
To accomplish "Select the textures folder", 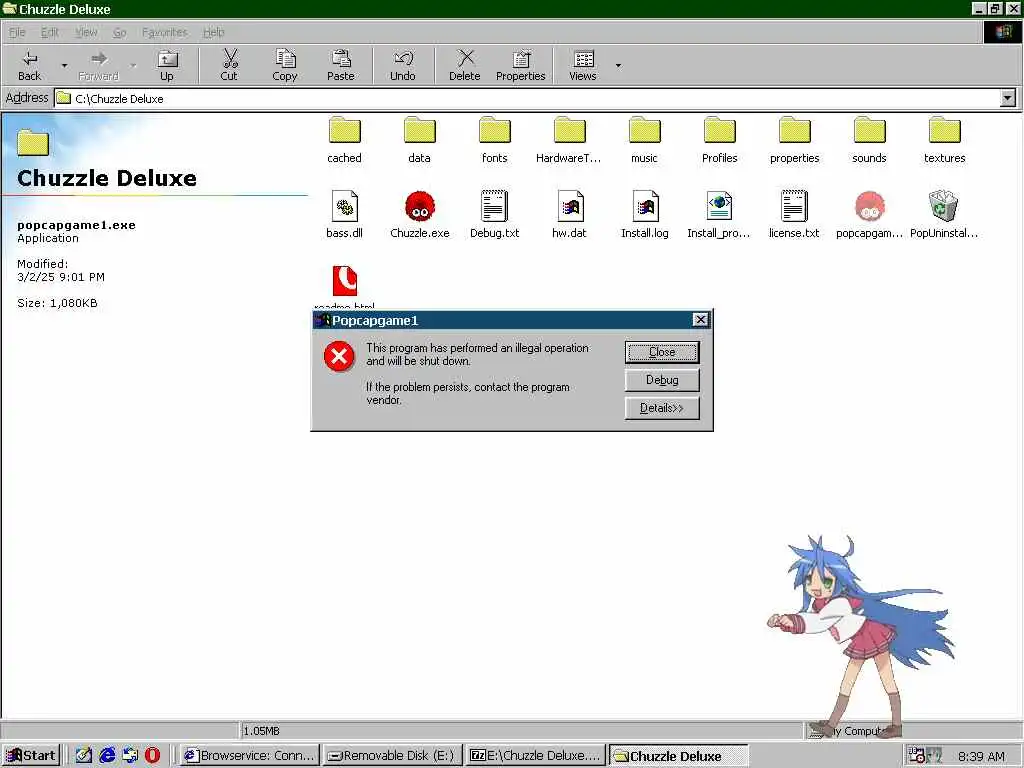I will tap(944, 140).
